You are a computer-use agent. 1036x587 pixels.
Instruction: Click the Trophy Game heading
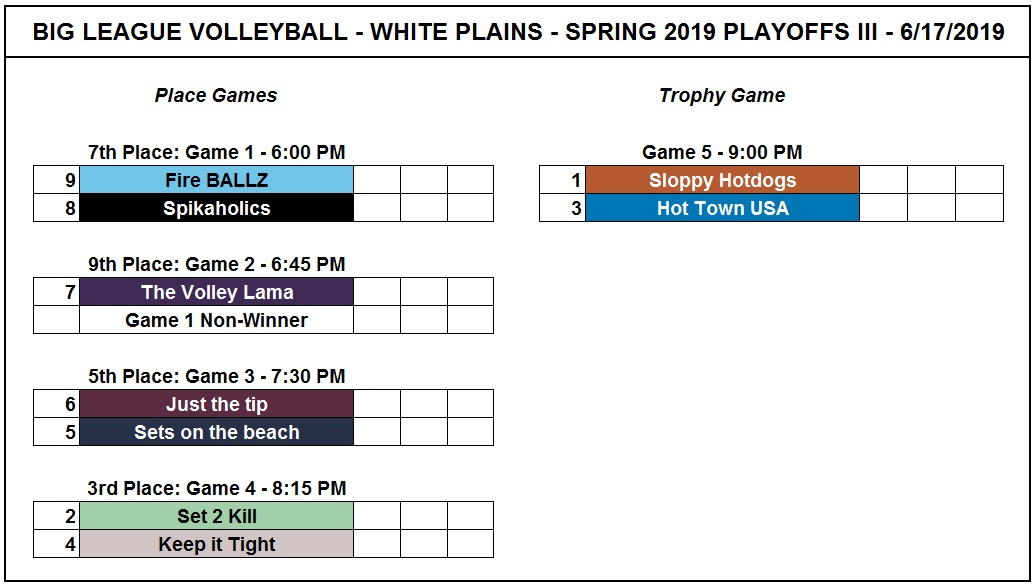(x=722, y=95)
